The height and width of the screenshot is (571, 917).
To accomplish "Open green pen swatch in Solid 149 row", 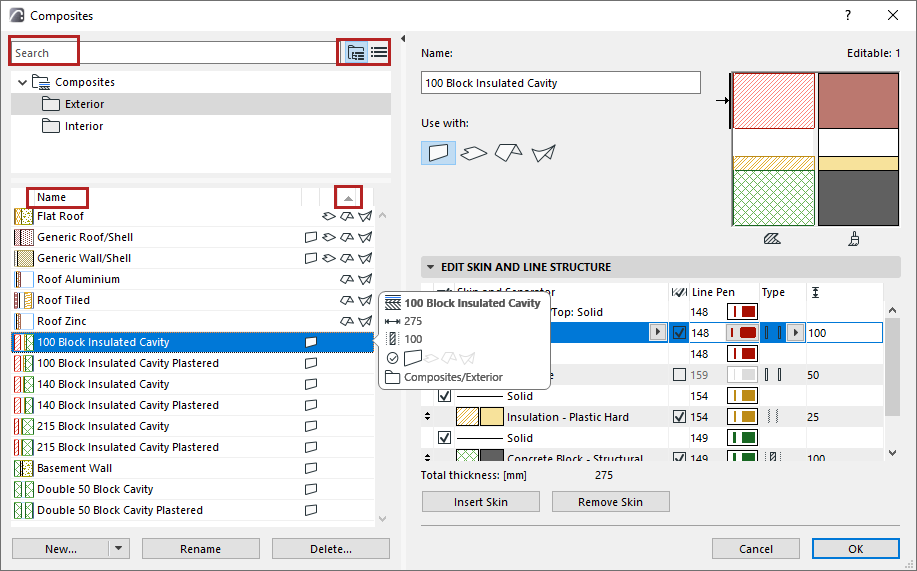I will 742,438.
